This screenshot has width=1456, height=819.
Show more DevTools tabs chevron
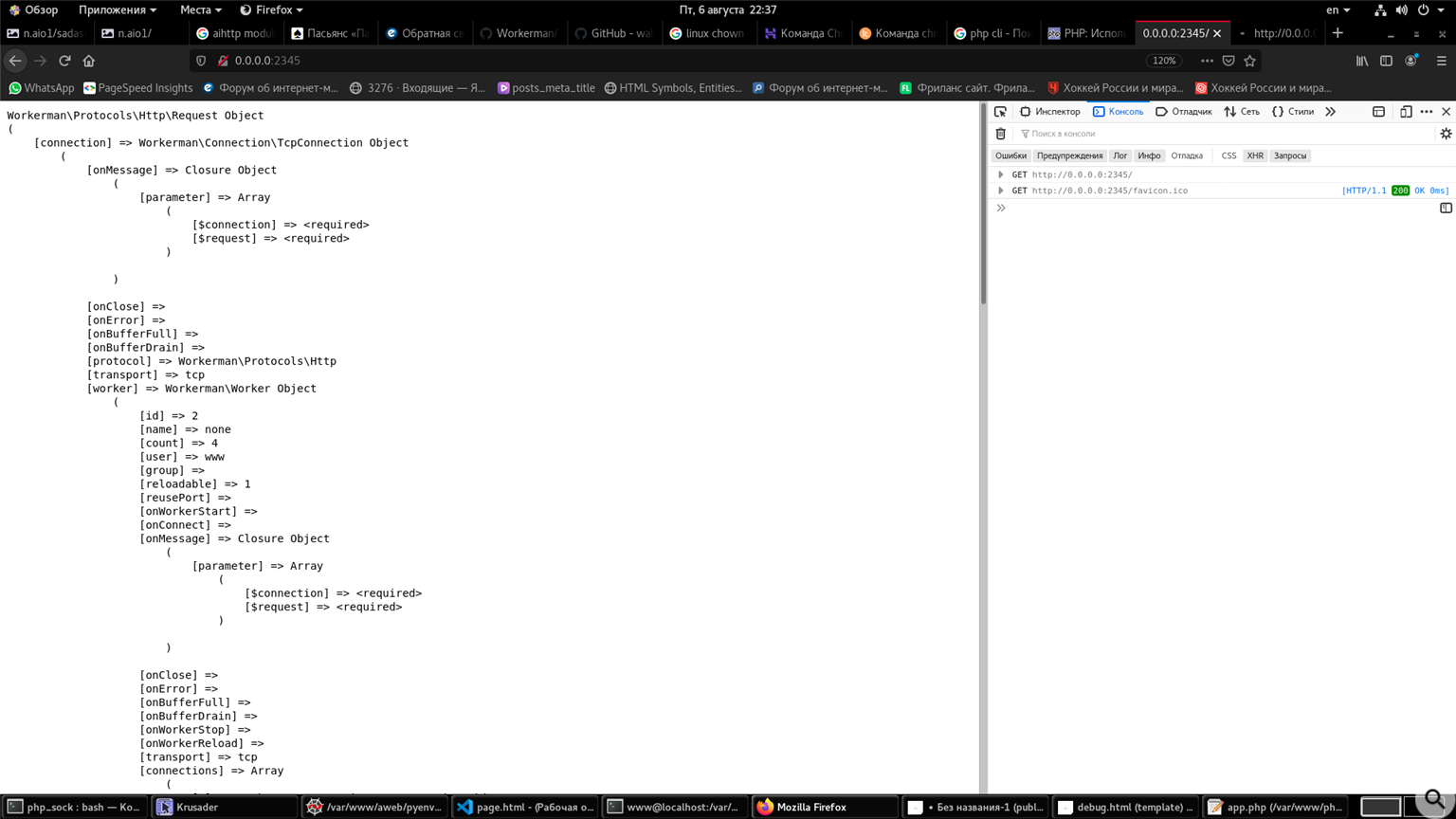pos(1331,112)
